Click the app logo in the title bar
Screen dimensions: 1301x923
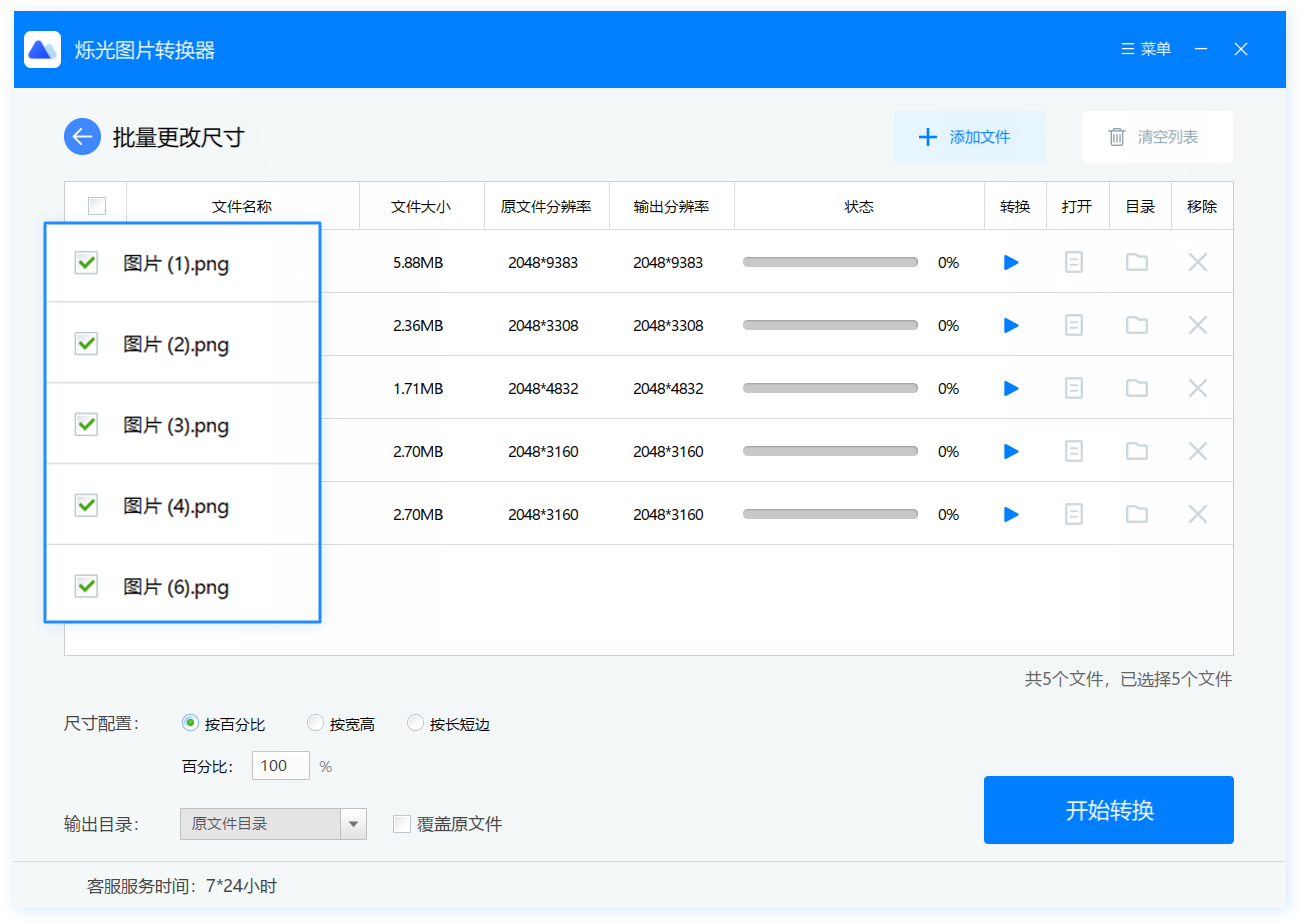point(41,48)
